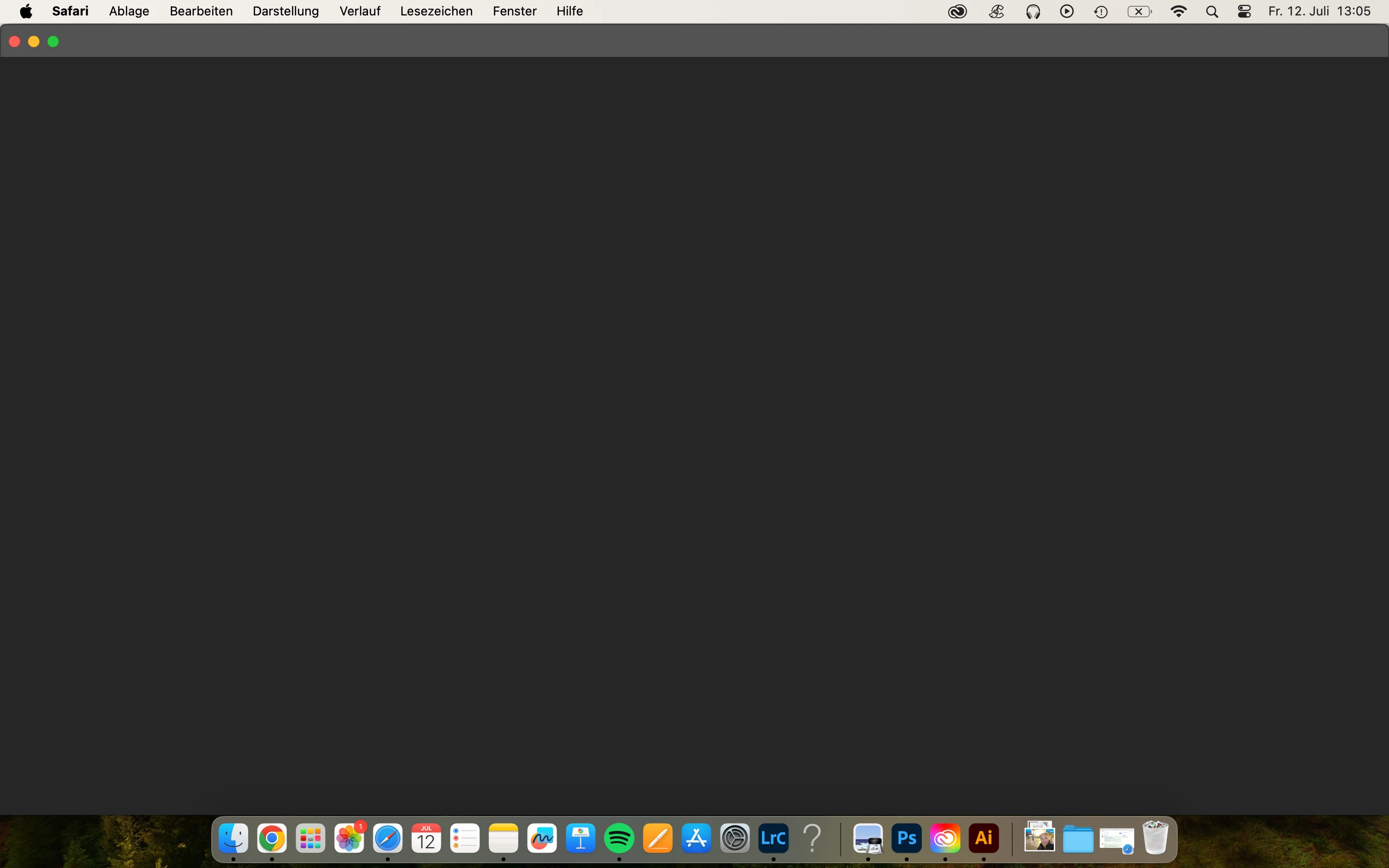The width and height of the screenshot is (1389, 868).
Task: Open Photoshop from the dock
Action: pos(906,839)
